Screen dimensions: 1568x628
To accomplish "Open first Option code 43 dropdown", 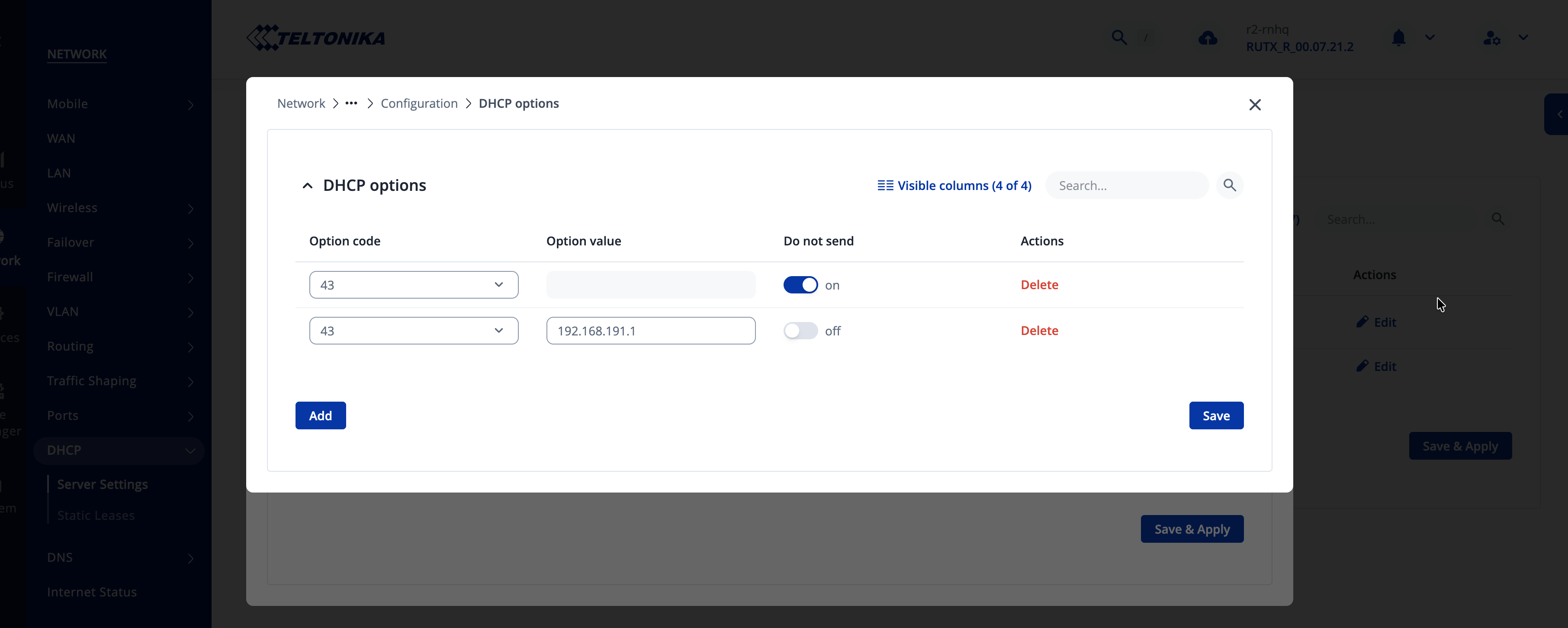I will point(413,285).
